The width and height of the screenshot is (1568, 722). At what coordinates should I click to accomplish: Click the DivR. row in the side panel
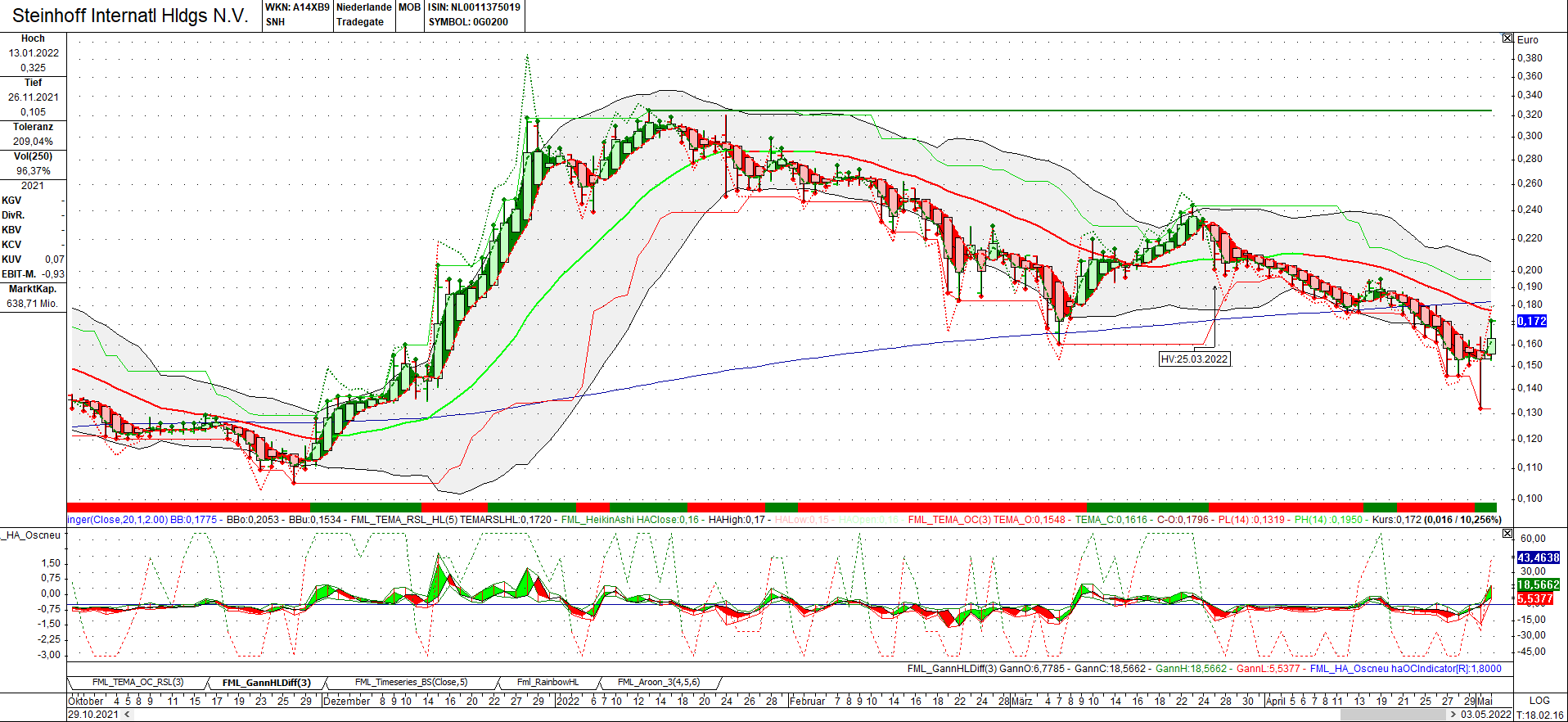click(33, 215)
